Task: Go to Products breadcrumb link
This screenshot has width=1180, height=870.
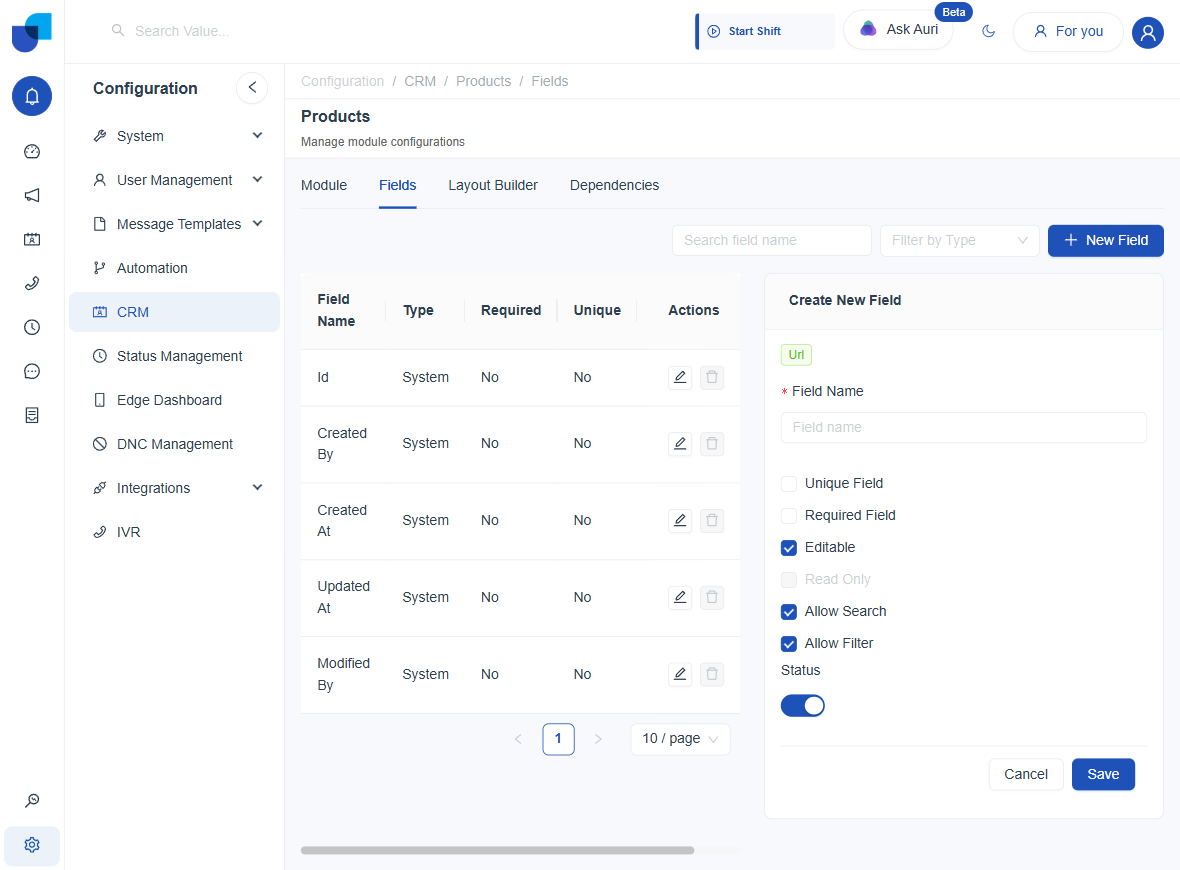Action: pyautogui.click(x=483, y=81)
